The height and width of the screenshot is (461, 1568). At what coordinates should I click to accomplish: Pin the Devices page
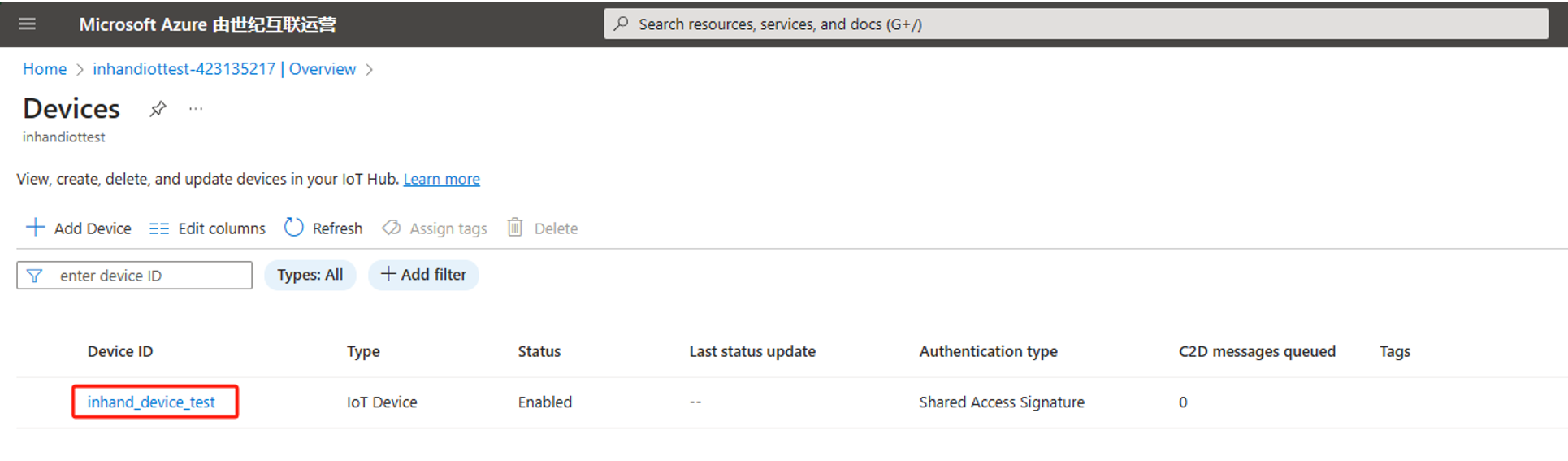(x=158, y=109)
